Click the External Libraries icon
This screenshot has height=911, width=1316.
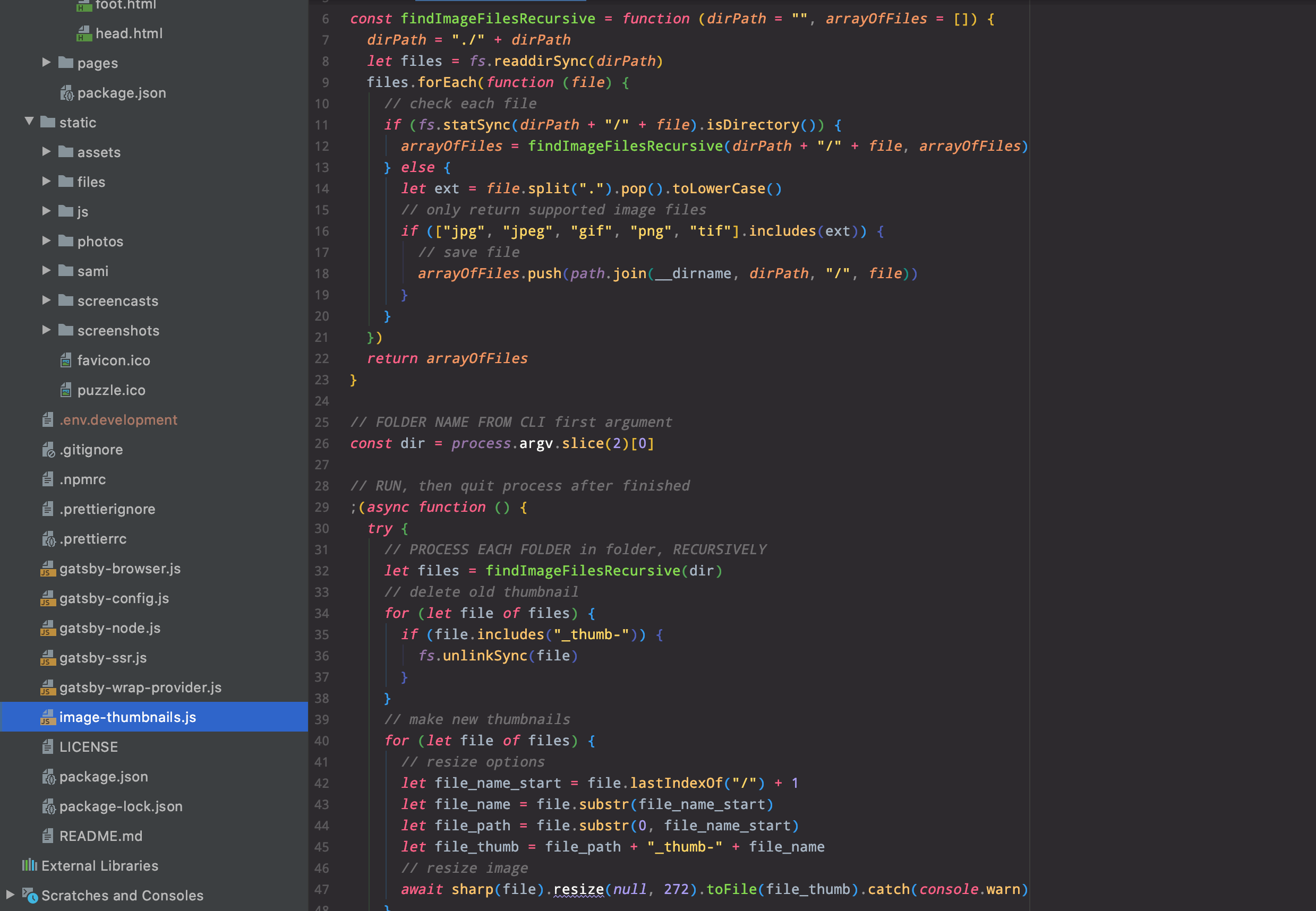(x=30, y=865)
